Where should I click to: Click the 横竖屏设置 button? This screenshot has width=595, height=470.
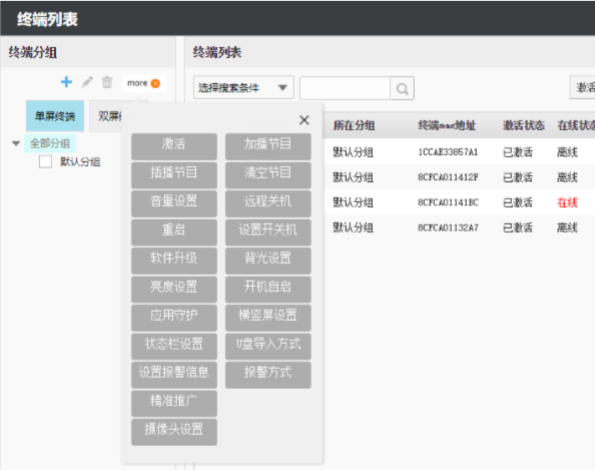click(268, 316)
